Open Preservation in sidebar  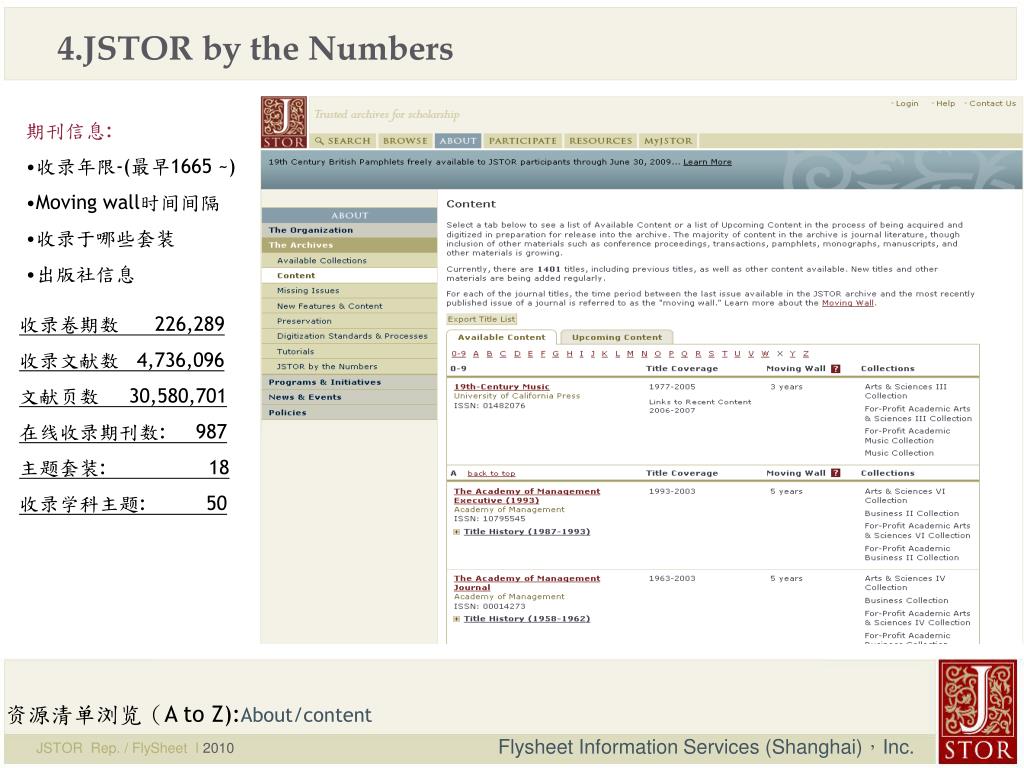pyautogui.click(x=349, y=321)
